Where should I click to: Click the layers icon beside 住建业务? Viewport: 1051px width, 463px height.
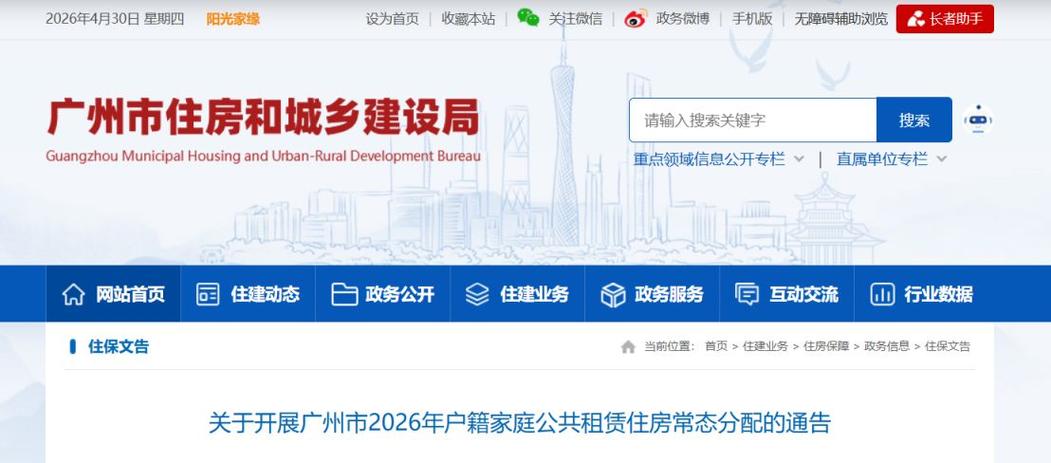[477, 294]
